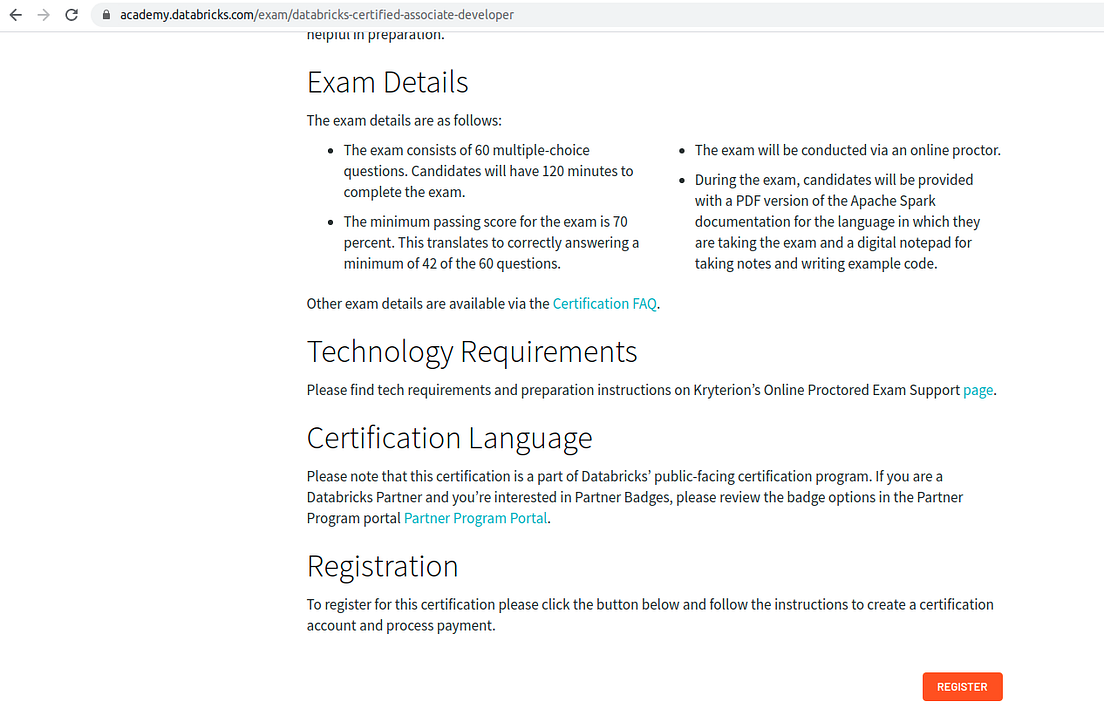Click the Technology Requirements heading
Screen dimensions: 1104x716
472,351
